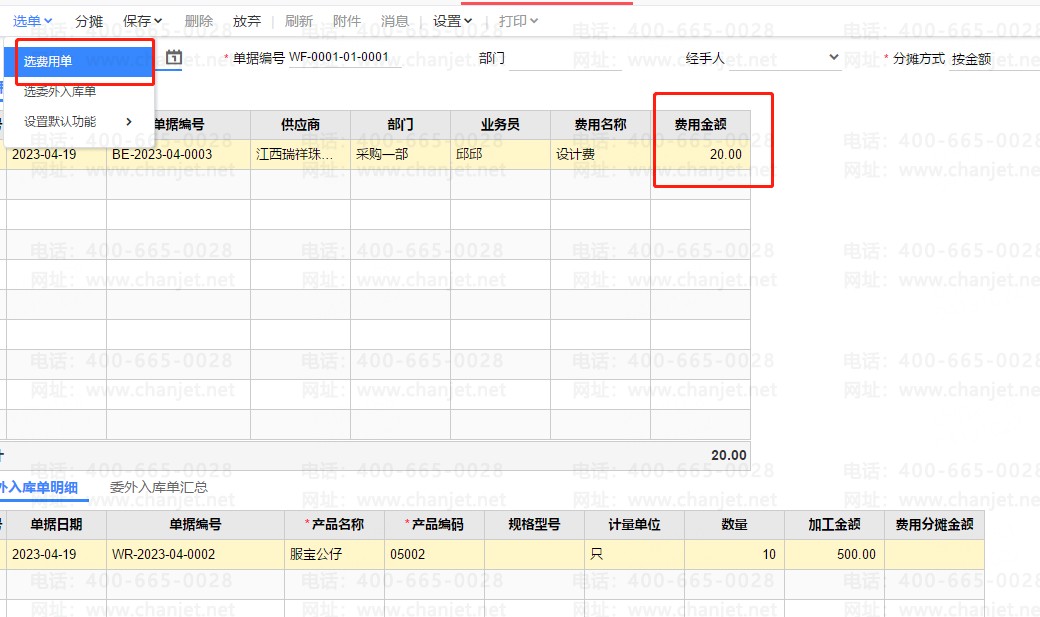Image resolution: width=1040 pixels, height=617 pixels.
Task: Expand the 经手人 dropdown arrow
Action: (x=834, y=58)
